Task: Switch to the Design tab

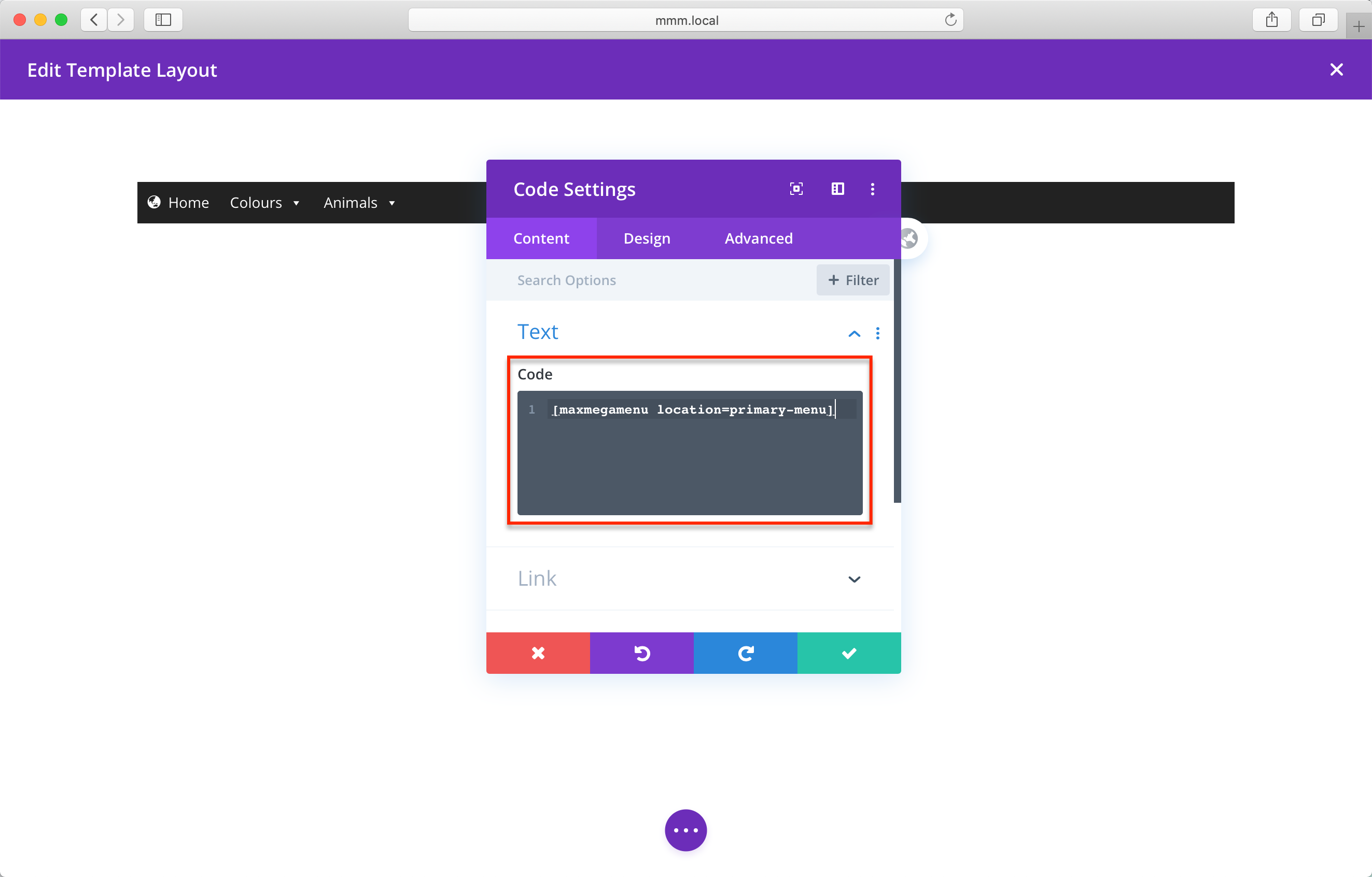Action: [647, 238]
